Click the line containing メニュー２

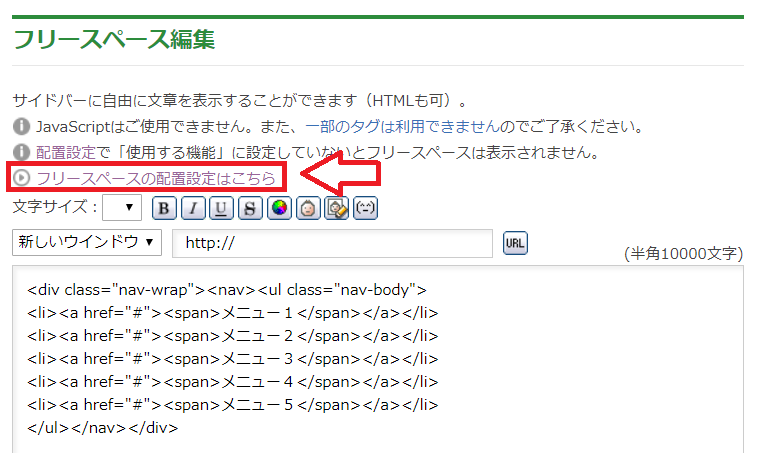pos(233,336)
